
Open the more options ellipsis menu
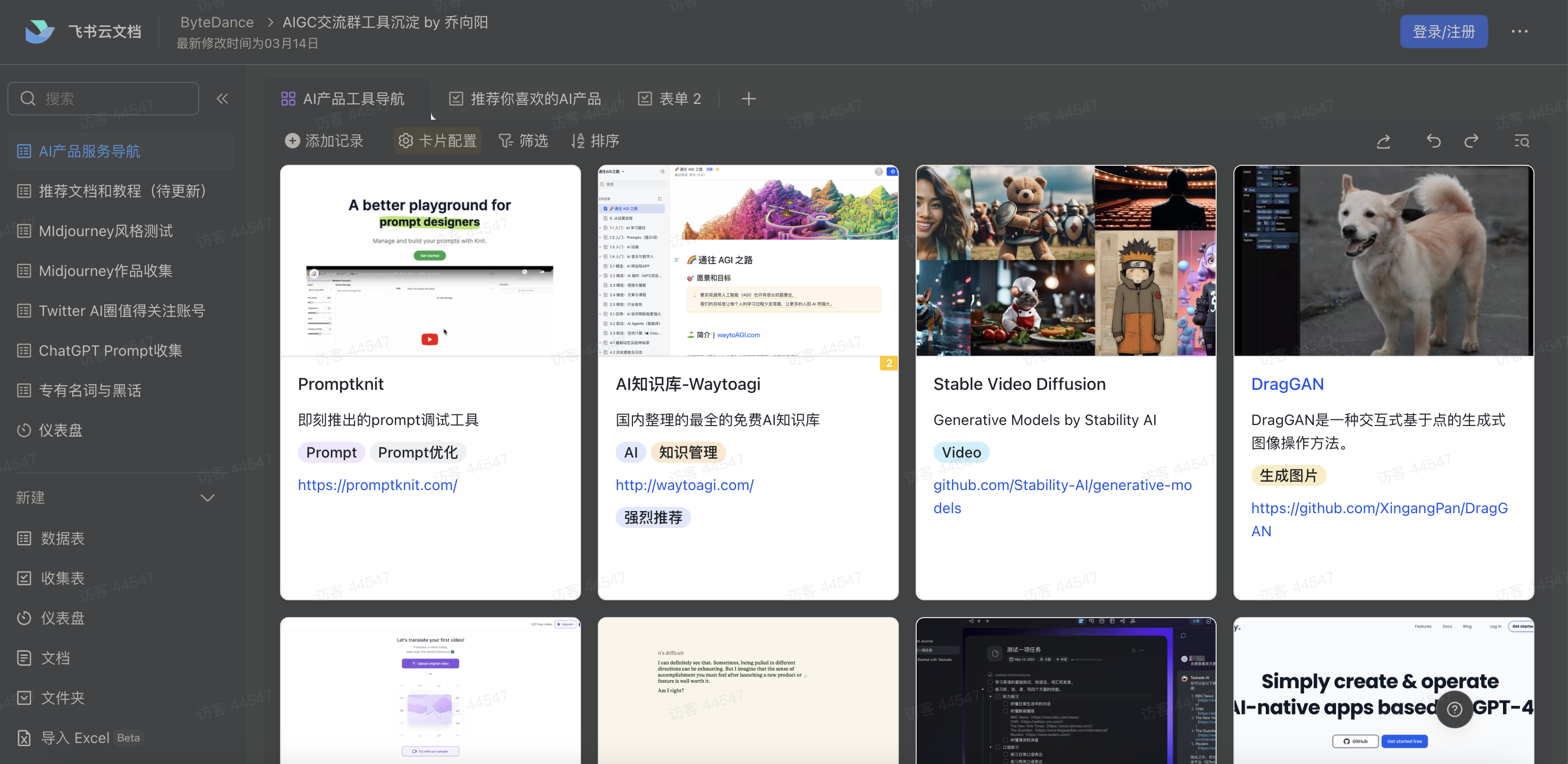(x=1519, y=31)
